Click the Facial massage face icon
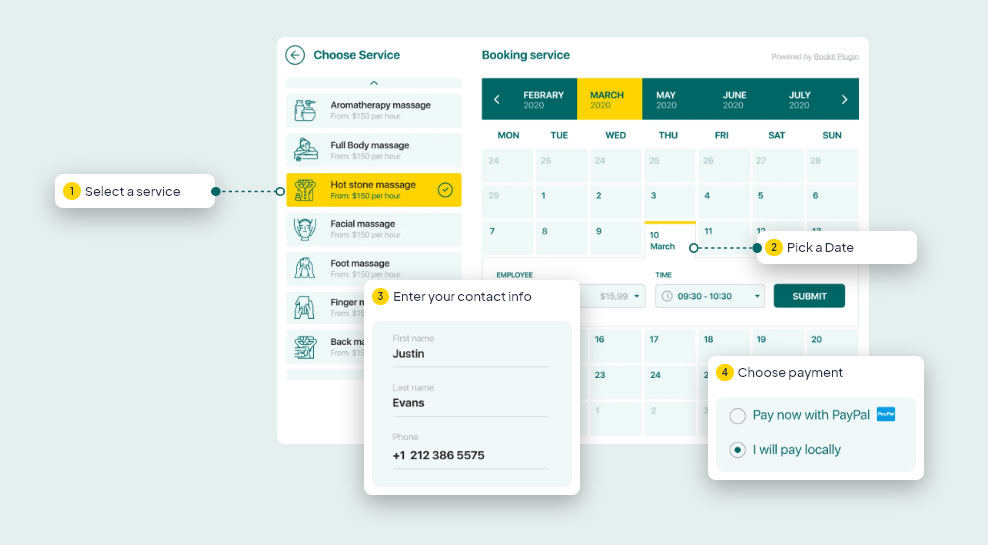Screen dimensions: 988x545 click(x=305, y=229)
